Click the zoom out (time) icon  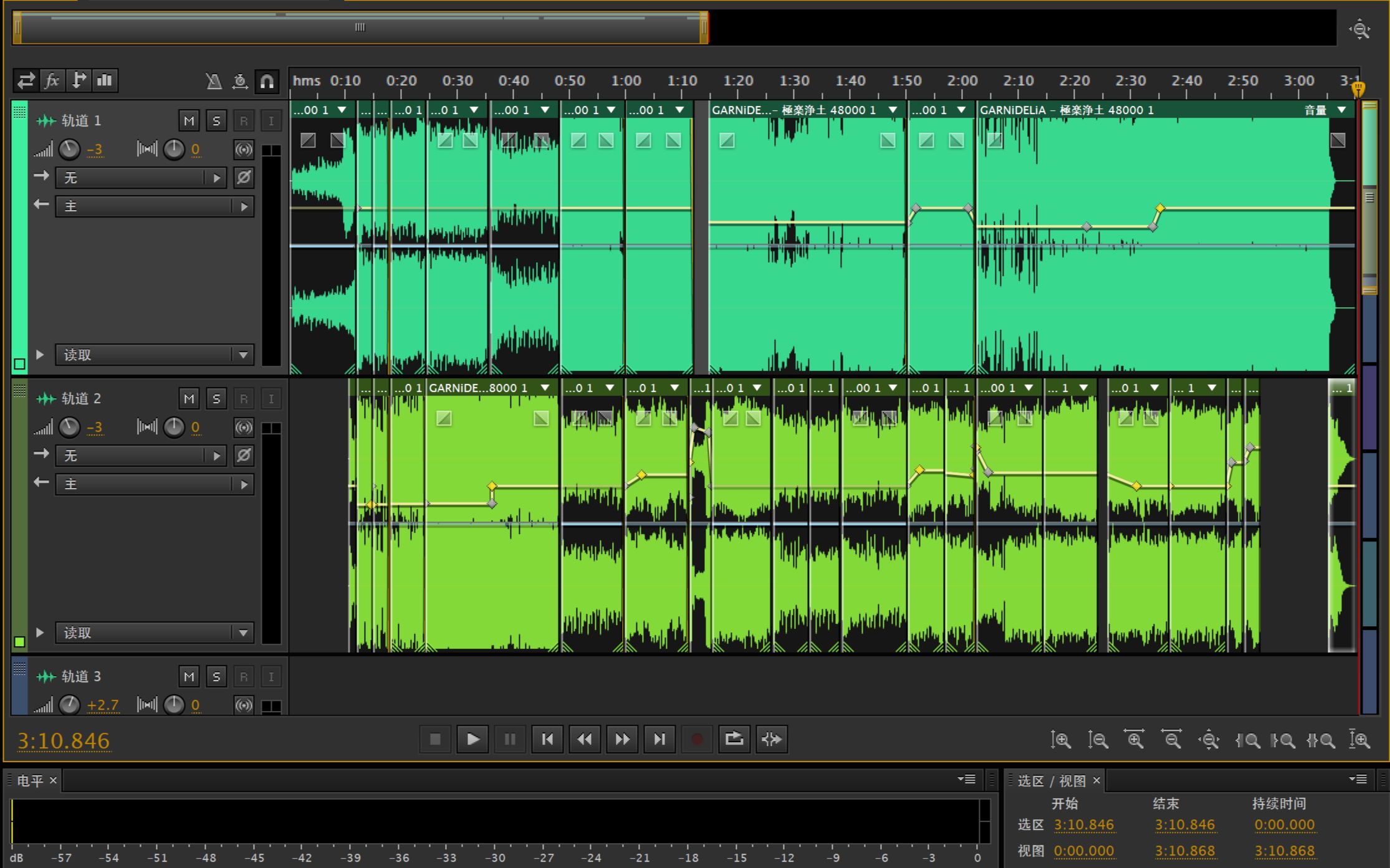point(1172,740)
